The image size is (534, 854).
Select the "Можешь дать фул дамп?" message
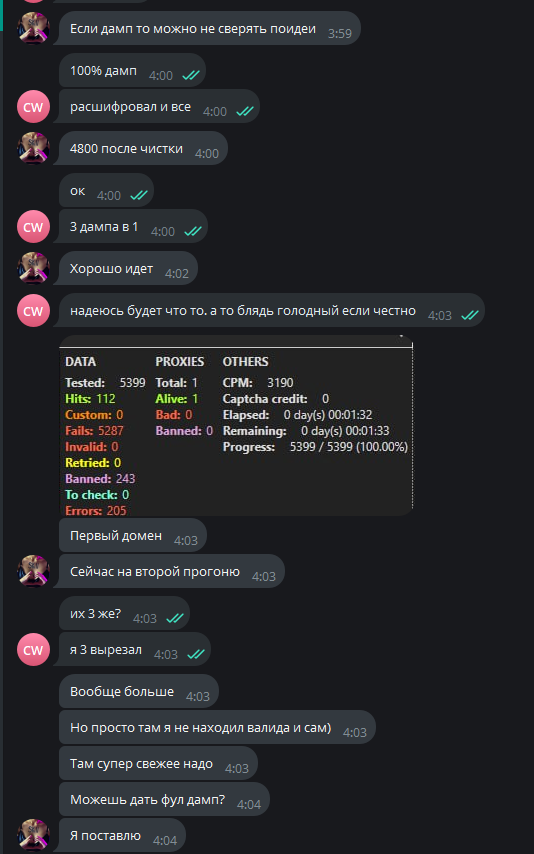(x=164, y=800)
